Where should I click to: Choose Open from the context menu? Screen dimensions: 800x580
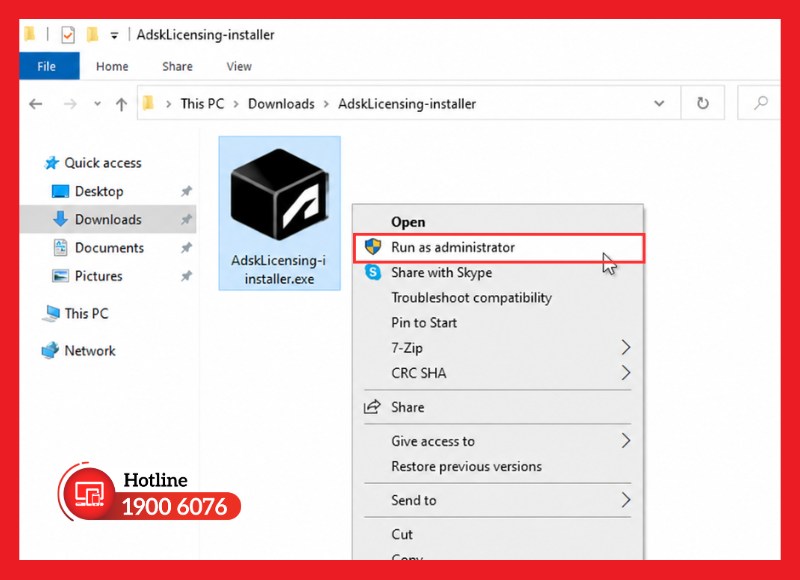pos(498,222)
